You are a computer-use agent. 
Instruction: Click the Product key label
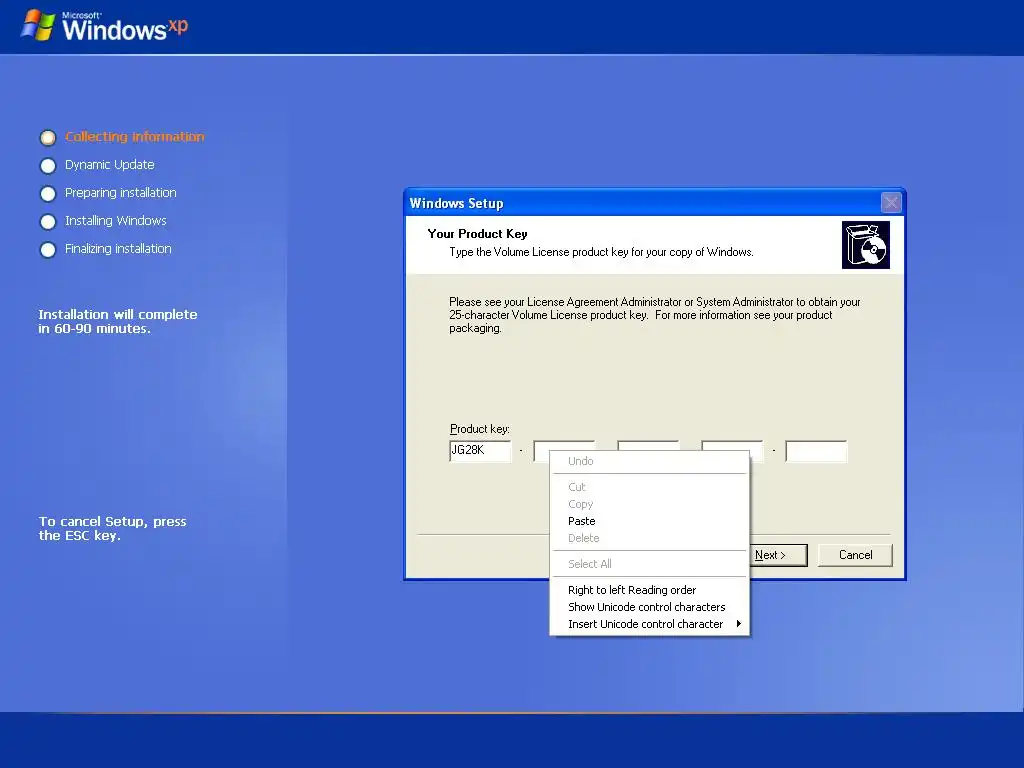pyautogui.click(x=479, y=429)
